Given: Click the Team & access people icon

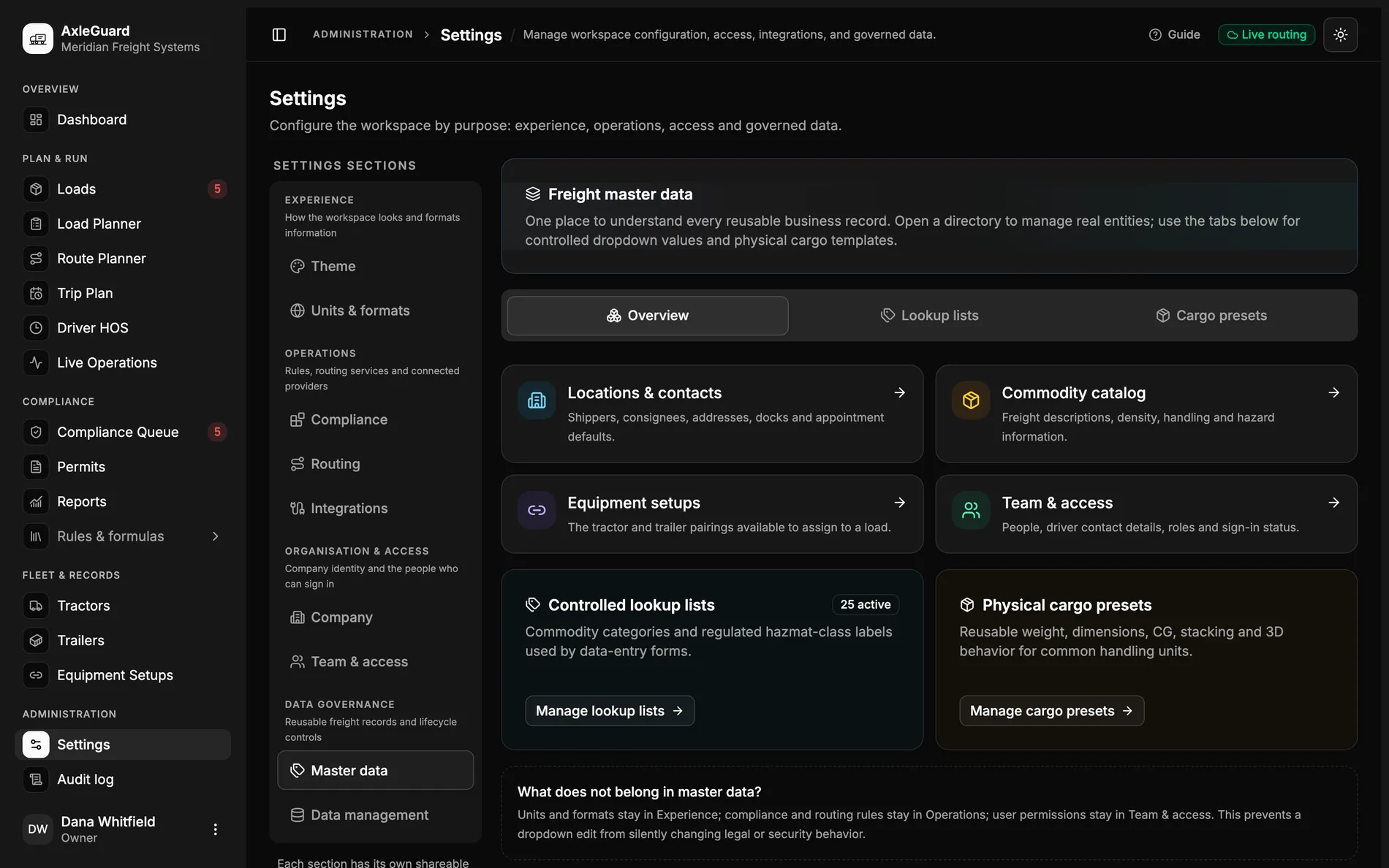Looking at the screenshot, I should pos(971,510).
